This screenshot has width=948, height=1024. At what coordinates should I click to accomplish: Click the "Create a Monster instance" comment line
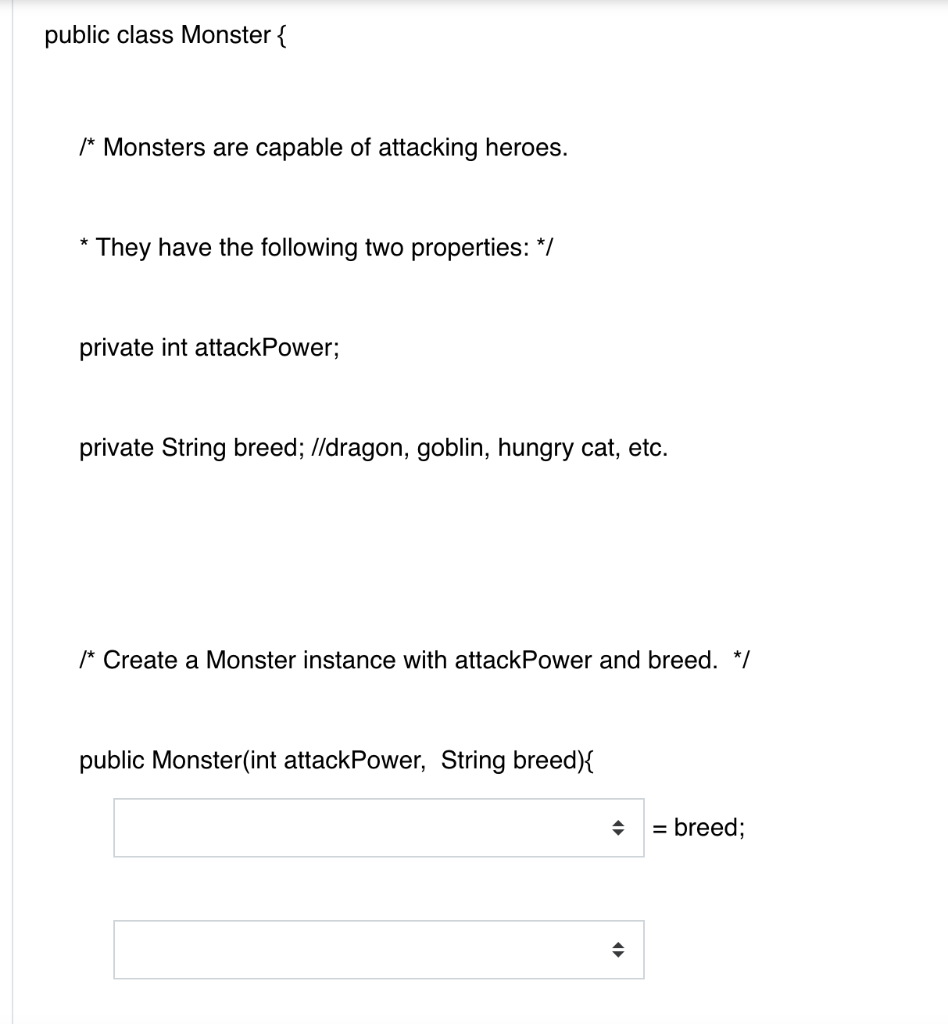tap(415, 660)
